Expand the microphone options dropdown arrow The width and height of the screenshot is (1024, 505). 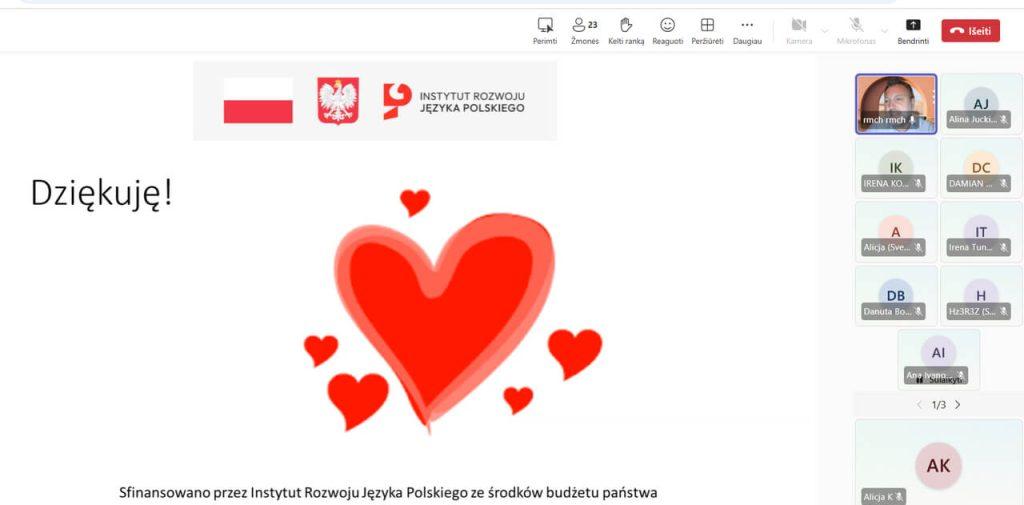884,31
